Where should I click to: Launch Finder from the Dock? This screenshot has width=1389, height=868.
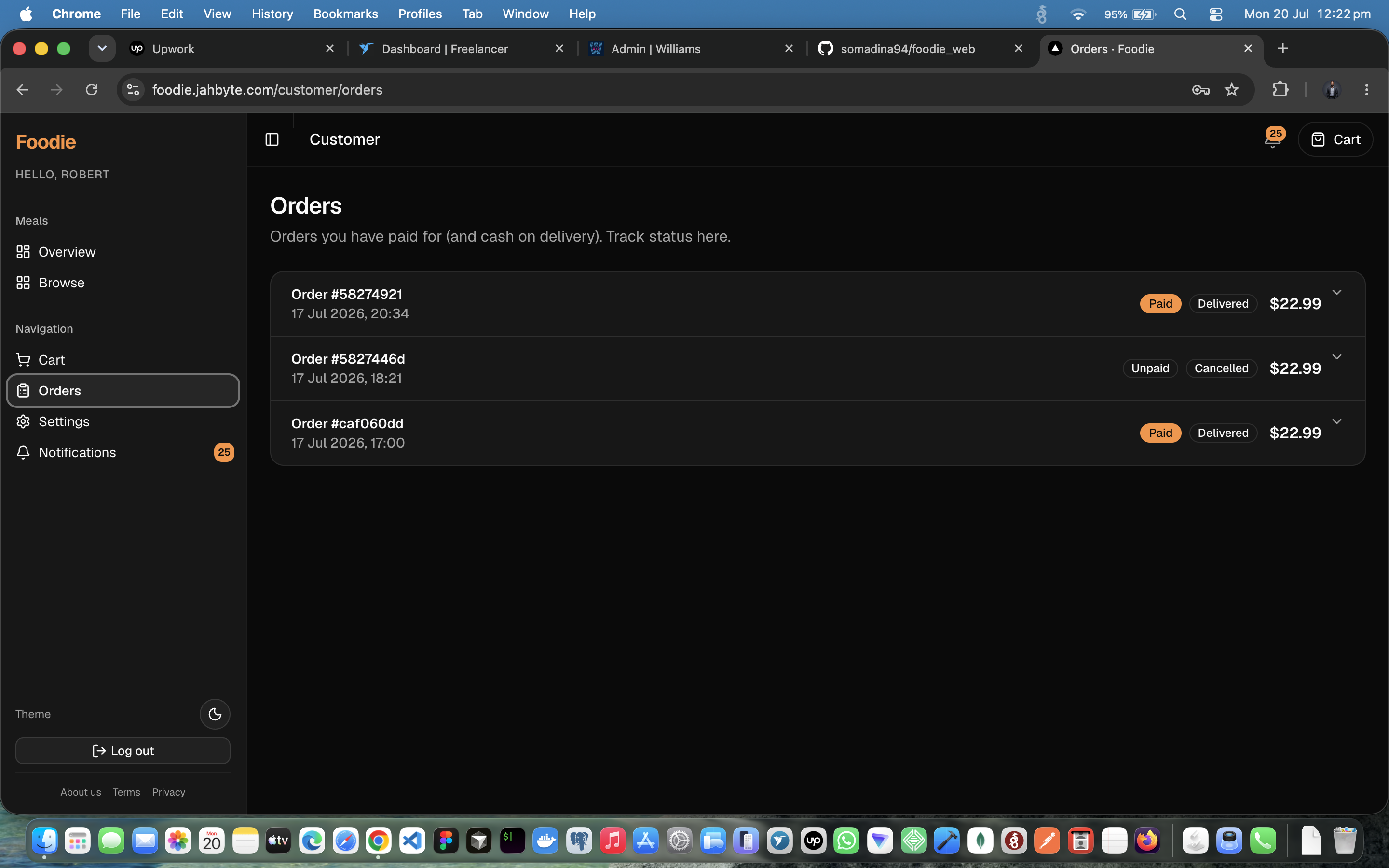coord(45,841)
